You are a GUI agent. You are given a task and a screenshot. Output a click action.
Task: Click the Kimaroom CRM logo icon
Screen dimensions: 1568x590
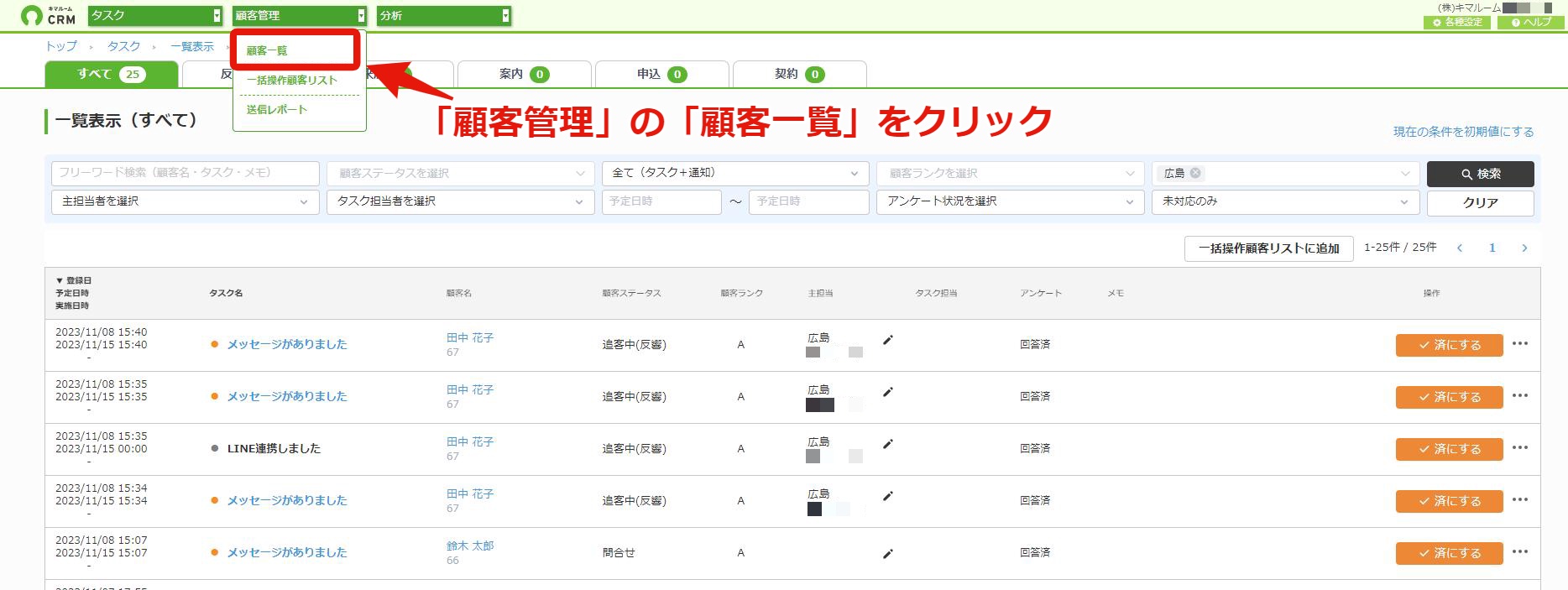coord(31,15)
